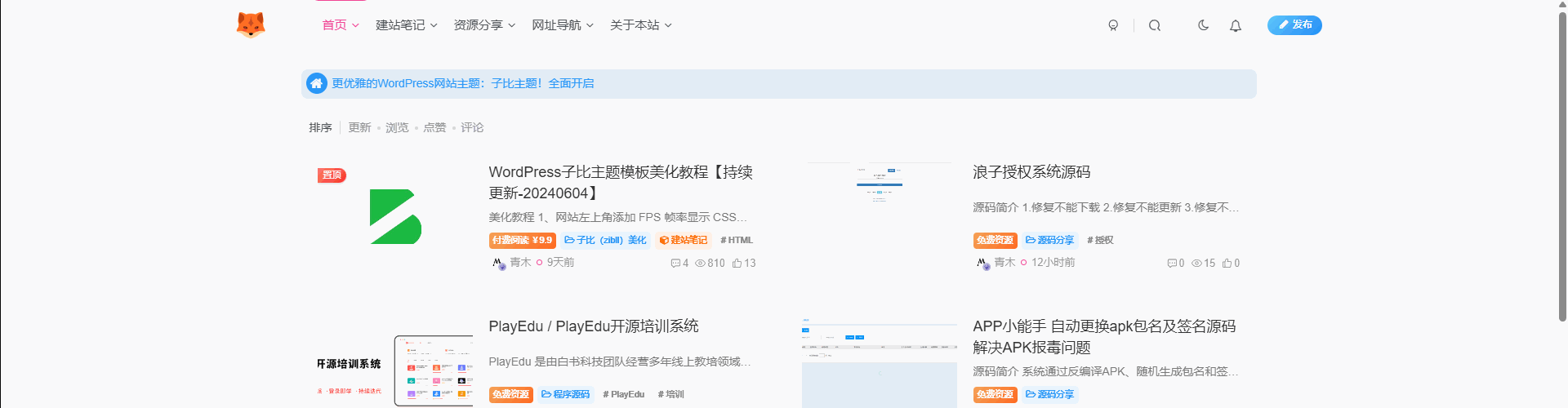The image size is (1568, 408).
Task: Click the page vertical scrollbar
Action: point(1562,166)
